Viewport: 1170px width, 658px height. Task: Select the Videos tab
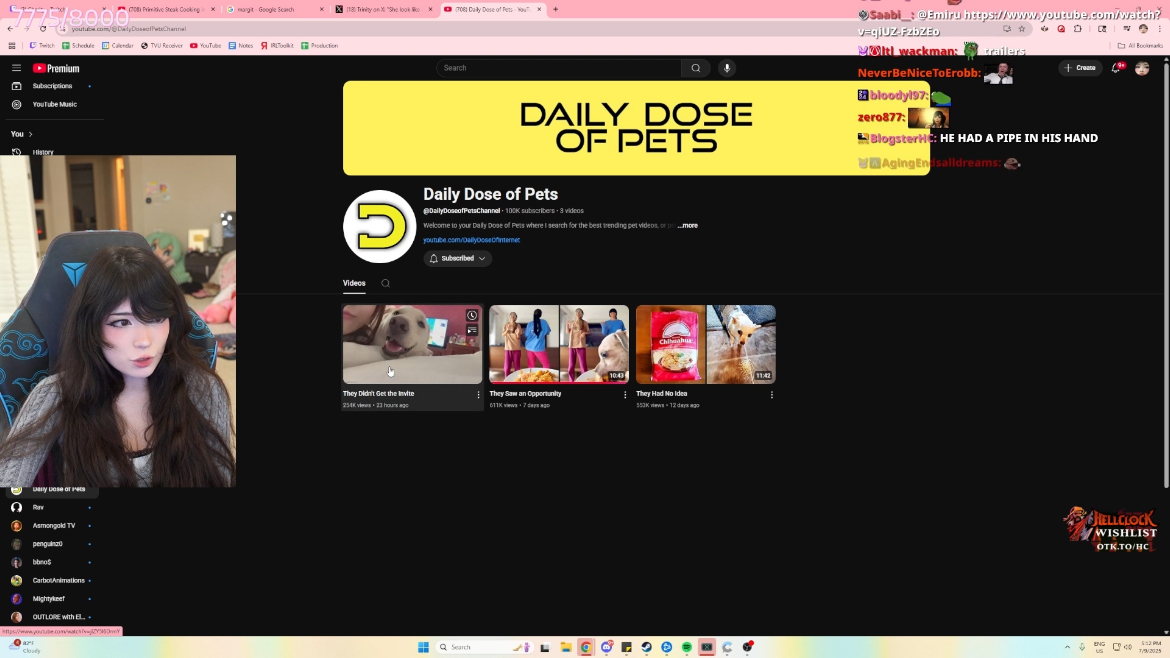click(x=354, y=283)
